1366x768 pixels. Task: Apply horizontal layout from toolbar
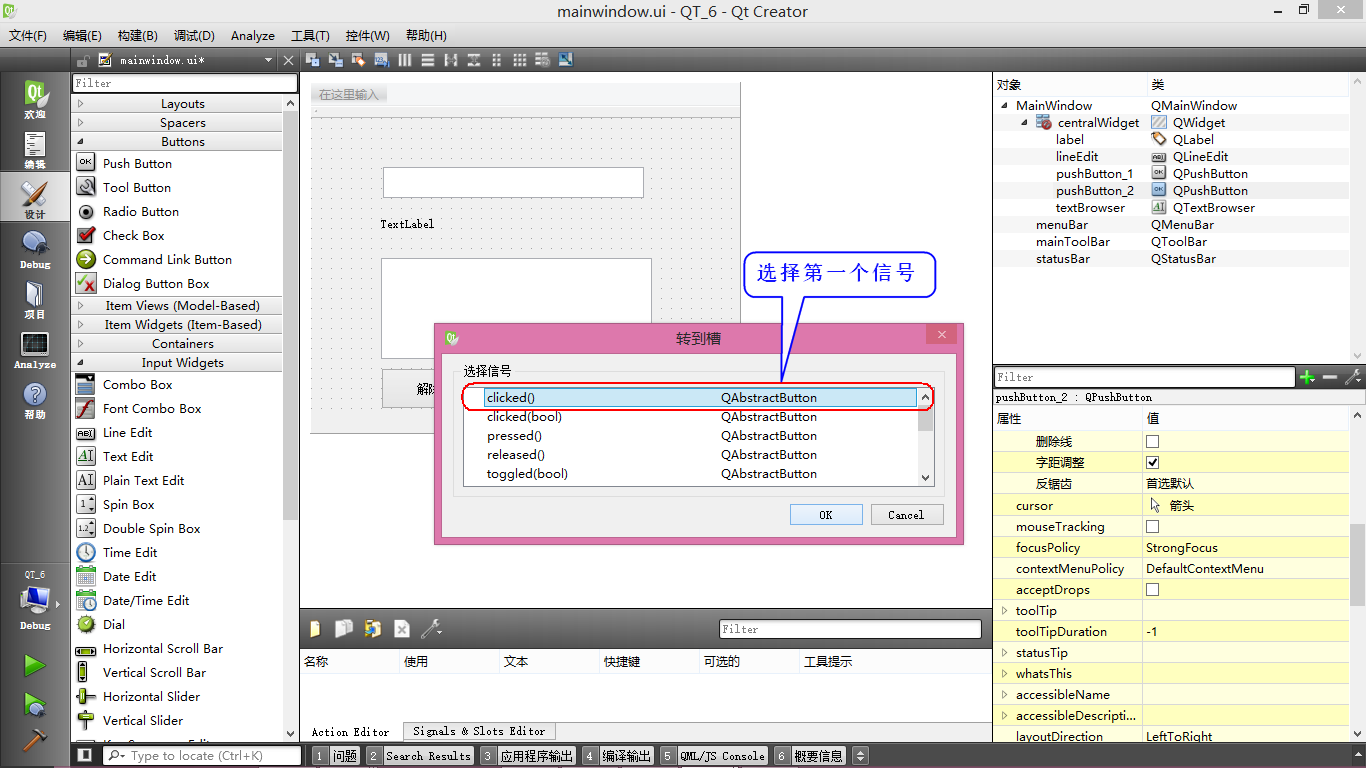405,60
